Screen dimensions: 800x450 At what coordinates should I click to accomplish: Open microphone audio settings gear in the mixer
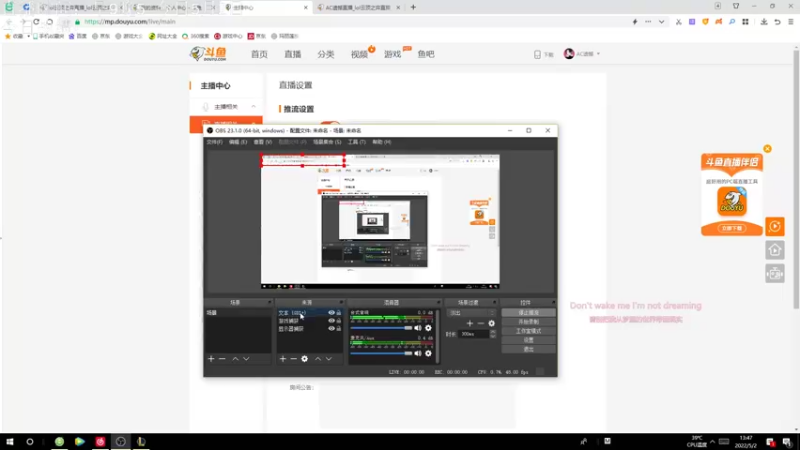click(x=428, y=353)
